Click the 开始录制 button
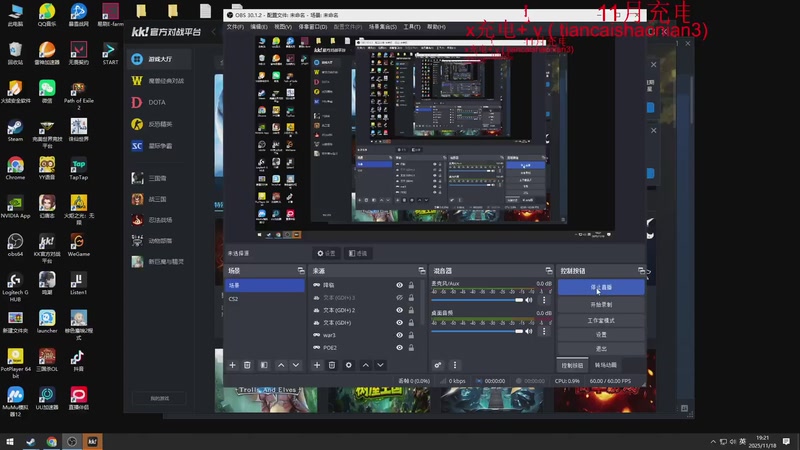 coord(601,304)
